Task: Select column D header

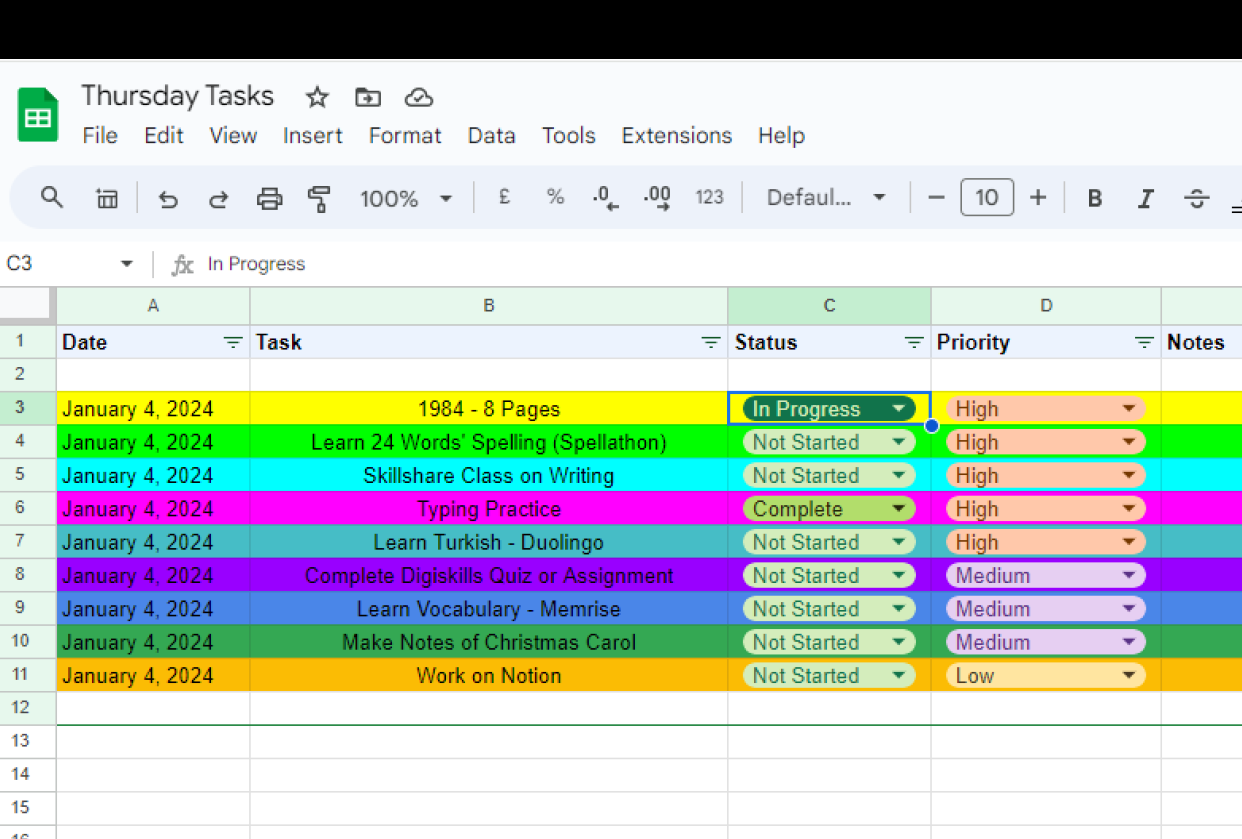Action: point(1046,306)
